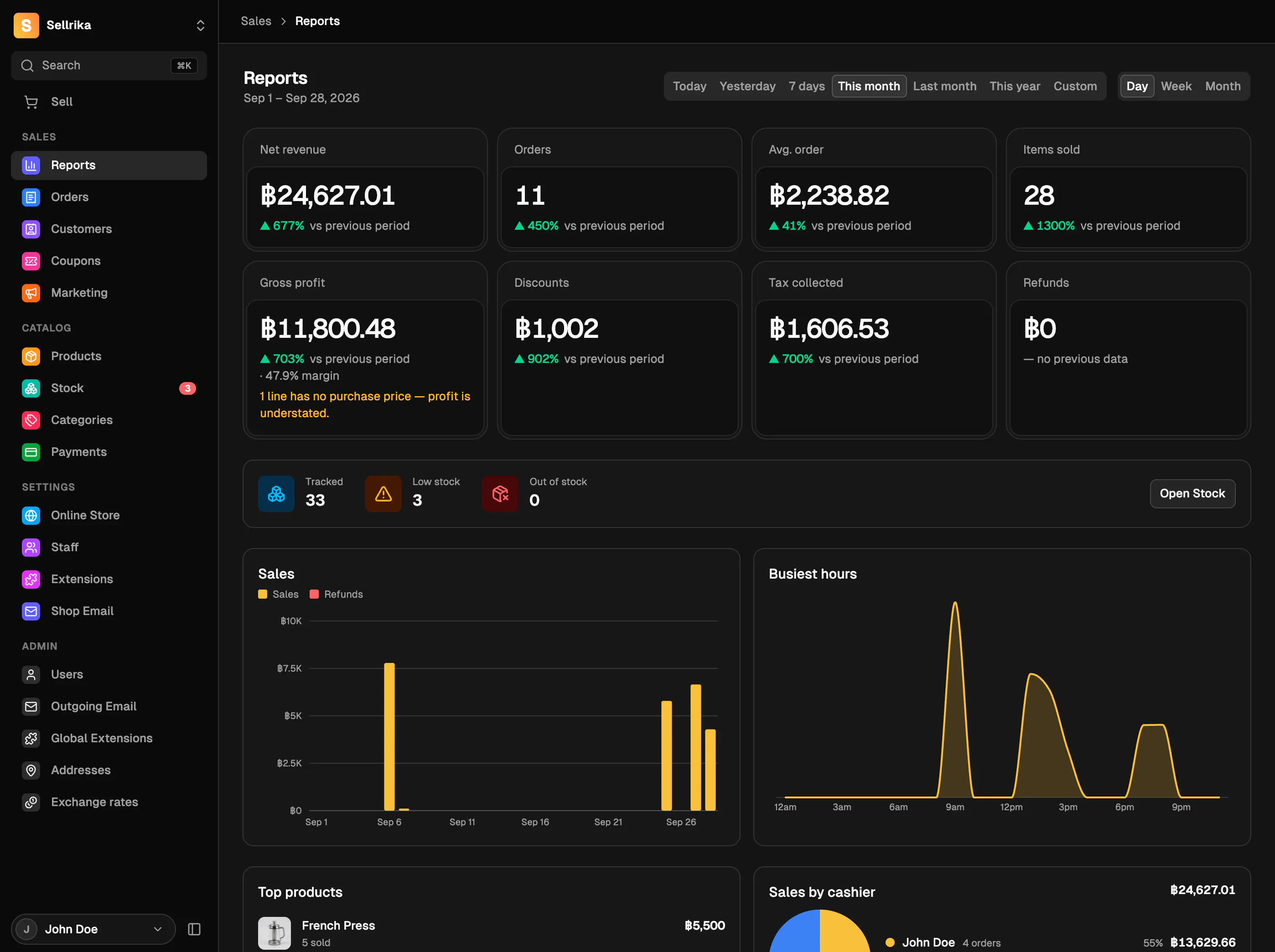Open Outgoing Email admin page
Image resolution: width=1275 pixels, height=952 pixels.
pos(109,707)
